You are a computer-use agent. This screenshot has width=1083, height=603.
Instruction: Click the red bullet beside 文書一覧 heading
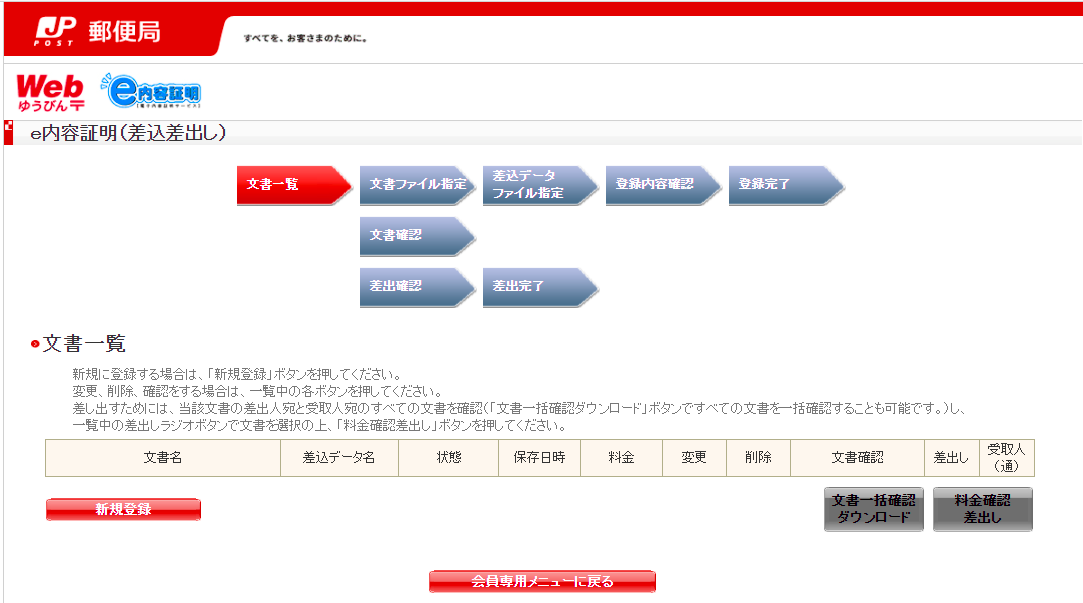pos(35,345)
